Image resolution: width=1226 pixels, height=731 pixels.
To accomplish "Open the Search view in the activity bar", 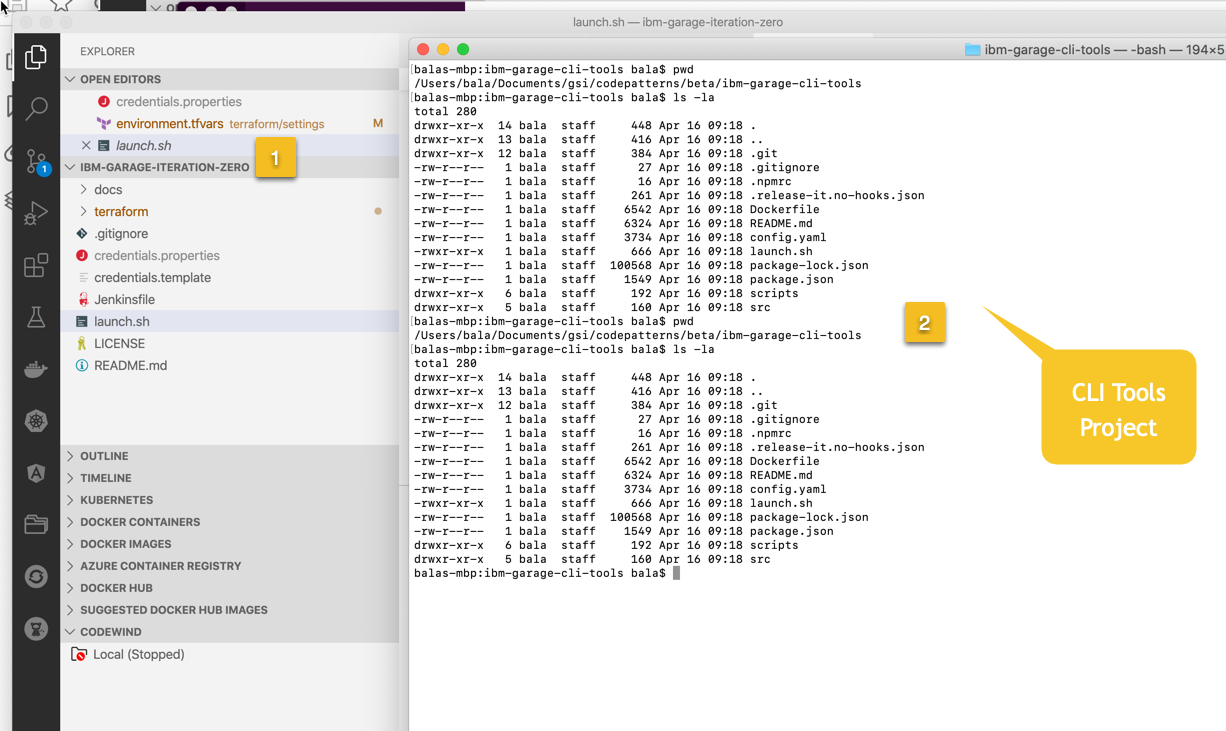I will coord(36,108).
